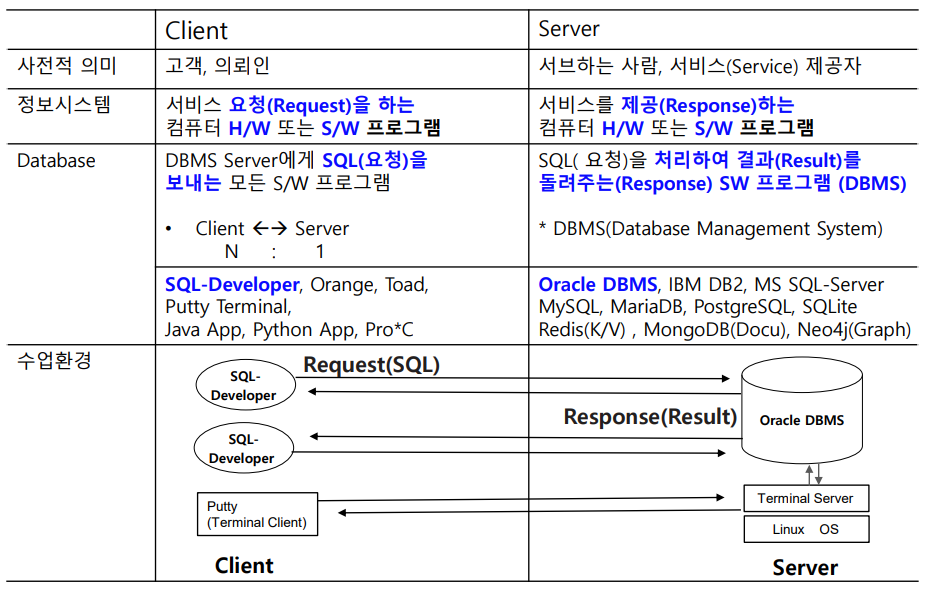Select the "수업환경" row label

pyautogui.click(x=54, y=360)
